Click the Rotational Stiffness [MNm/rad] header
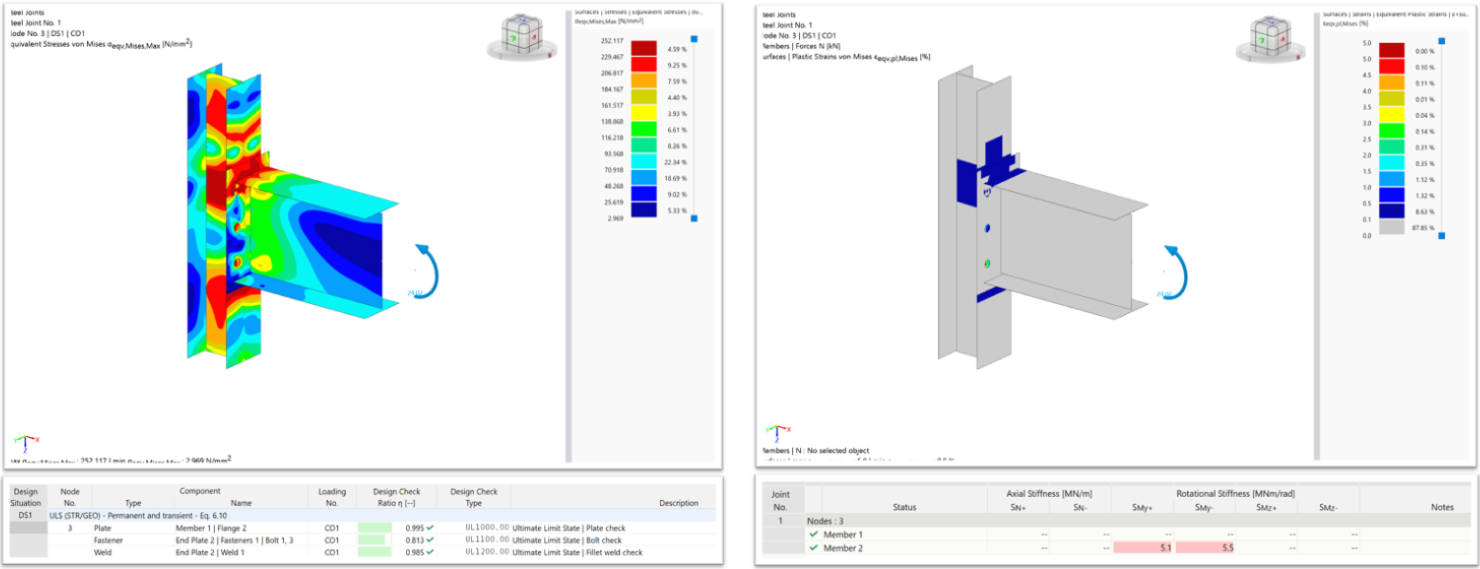Viewport: 1480px width, 569px height. coord(1234,493)
